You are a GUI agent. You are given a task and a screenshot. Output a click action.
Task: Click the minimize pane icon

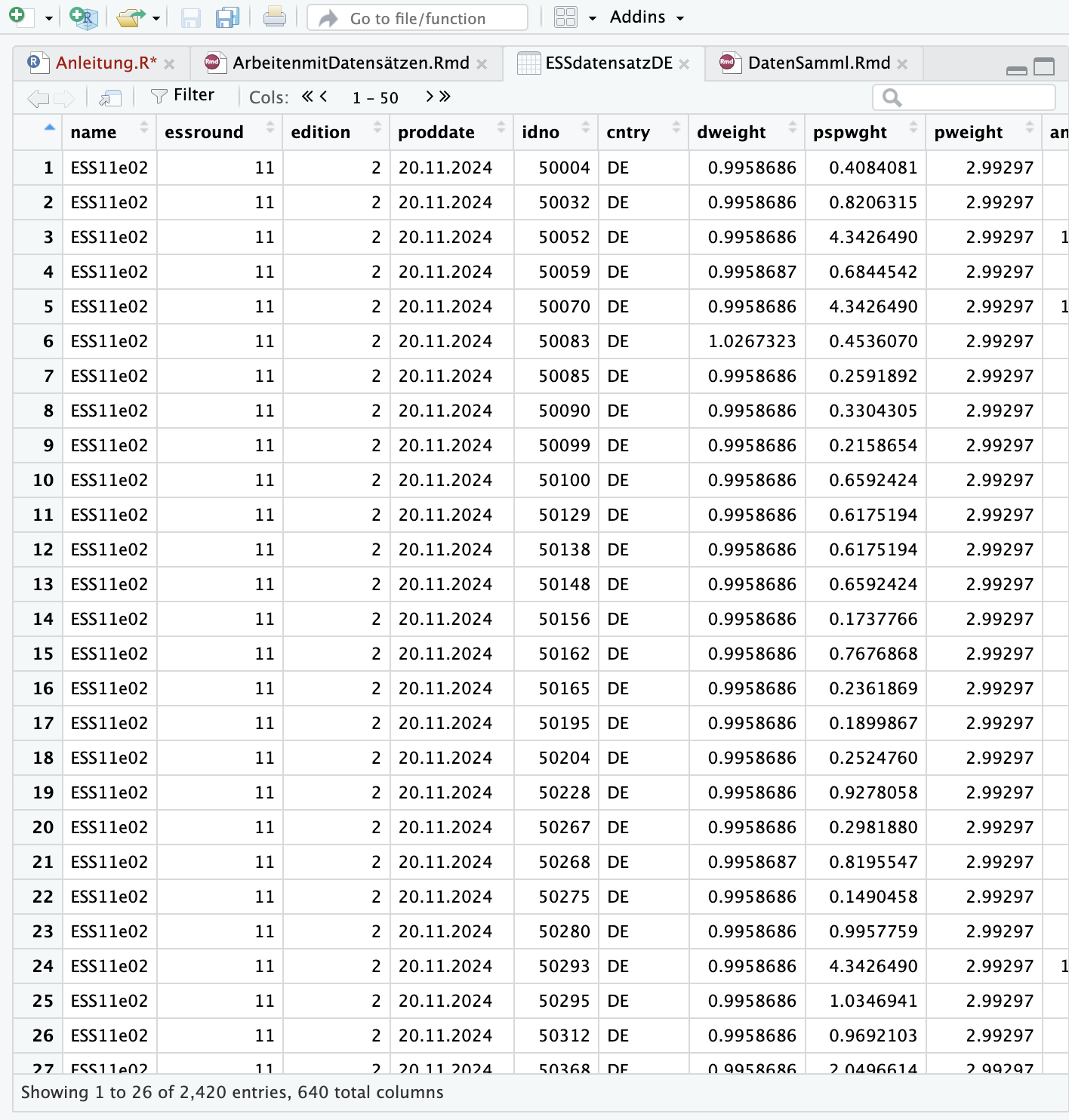point(1017,69)
